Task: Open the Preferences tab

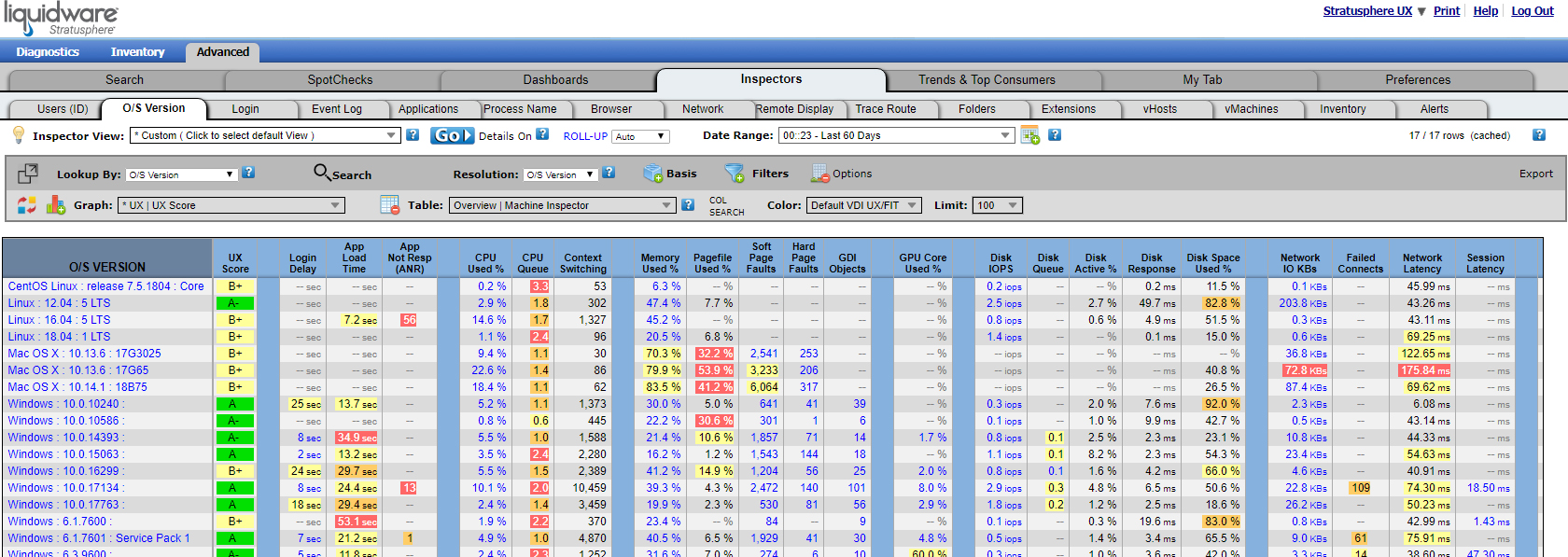Action: click(1418, 80)
